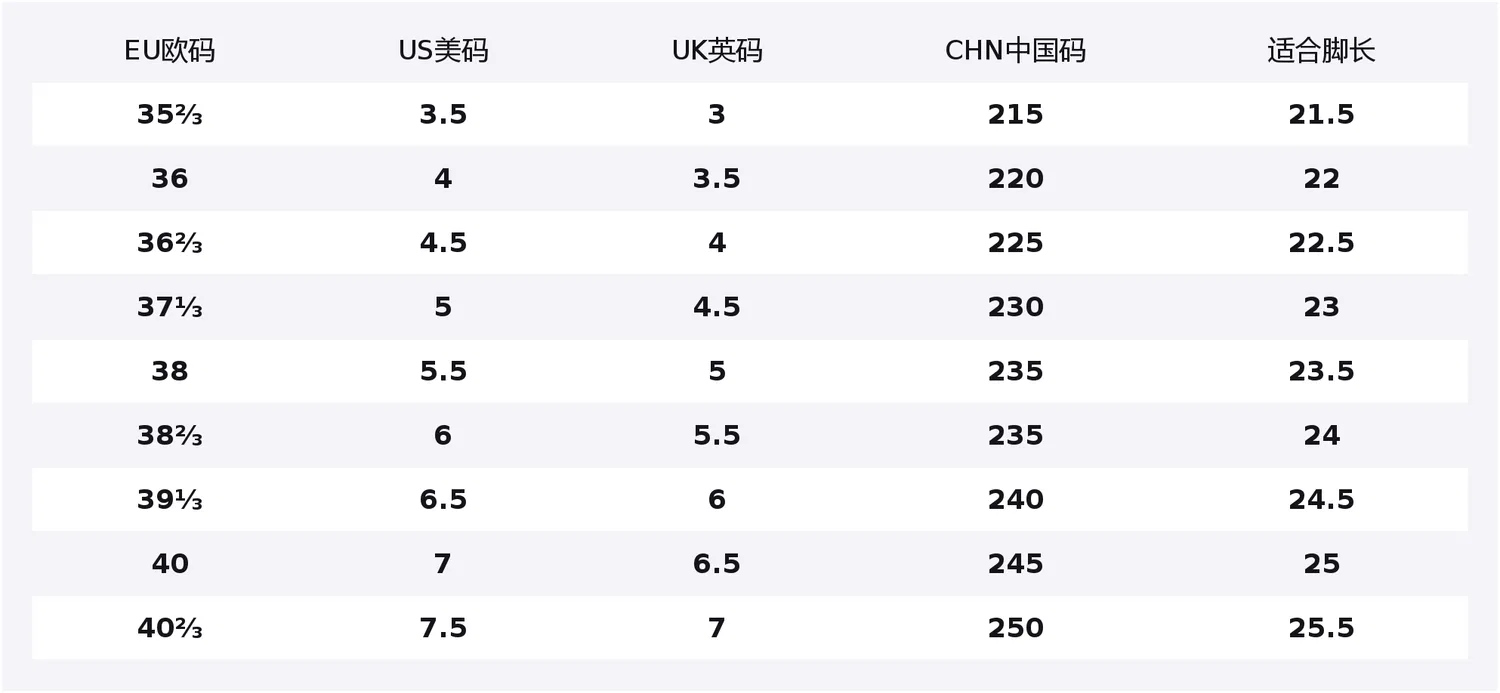Select the EU size 40⅔ cell
This screenshot has width=1500, height=693.
[x=170, y=628]
